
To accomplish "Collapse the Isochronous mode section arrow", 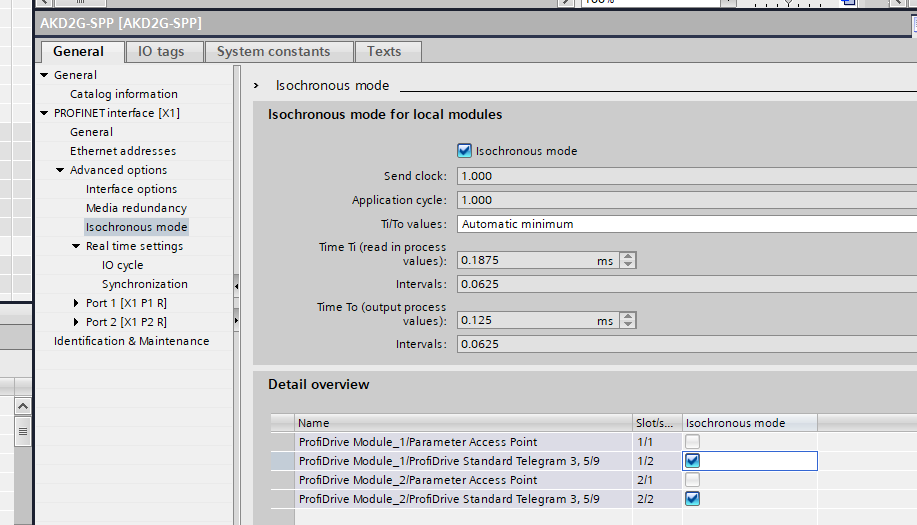I will [x=256, y=86].
